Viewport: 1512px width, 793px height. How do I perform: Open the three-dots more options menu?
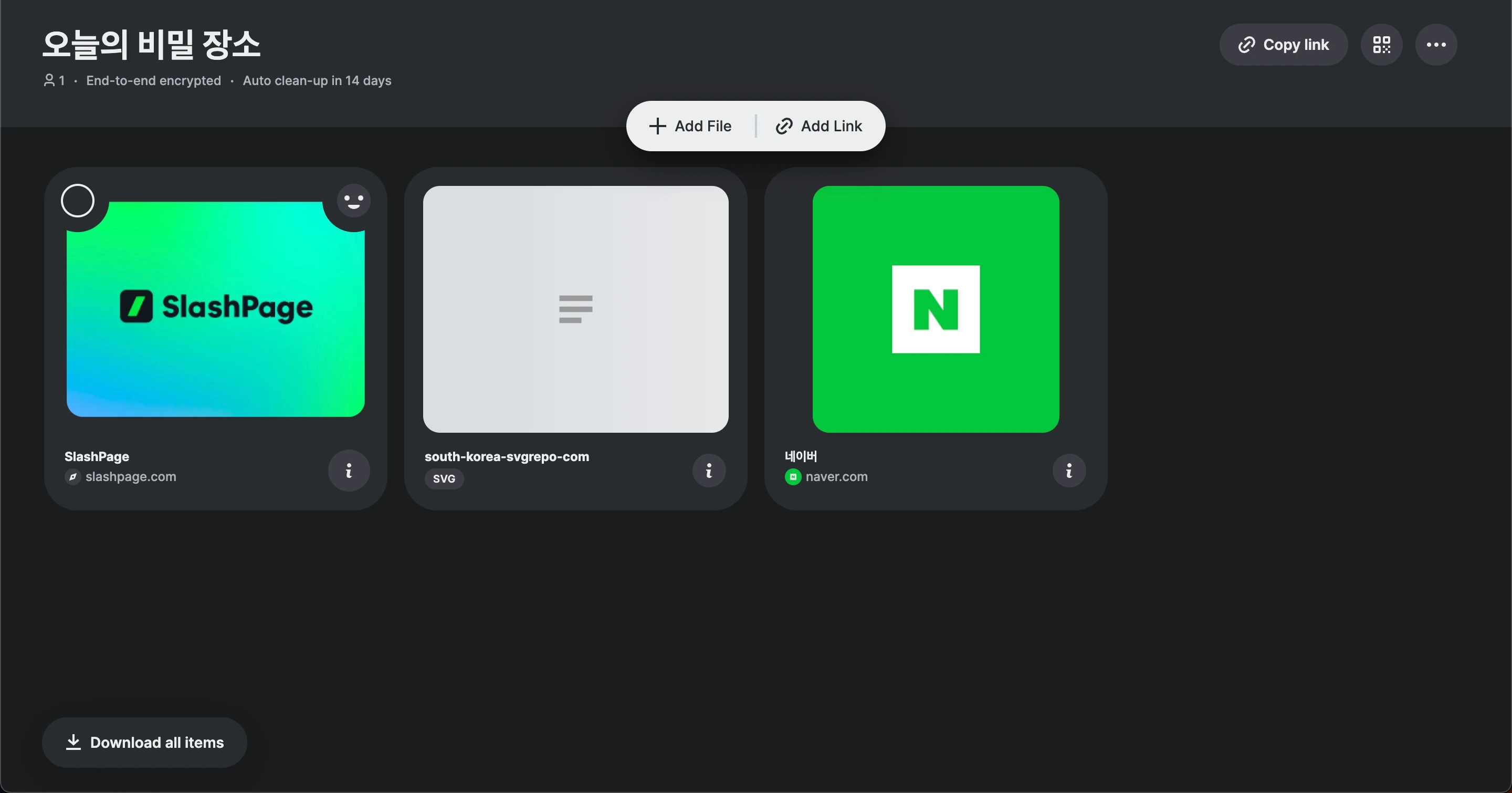click(x=1436, y=45)
